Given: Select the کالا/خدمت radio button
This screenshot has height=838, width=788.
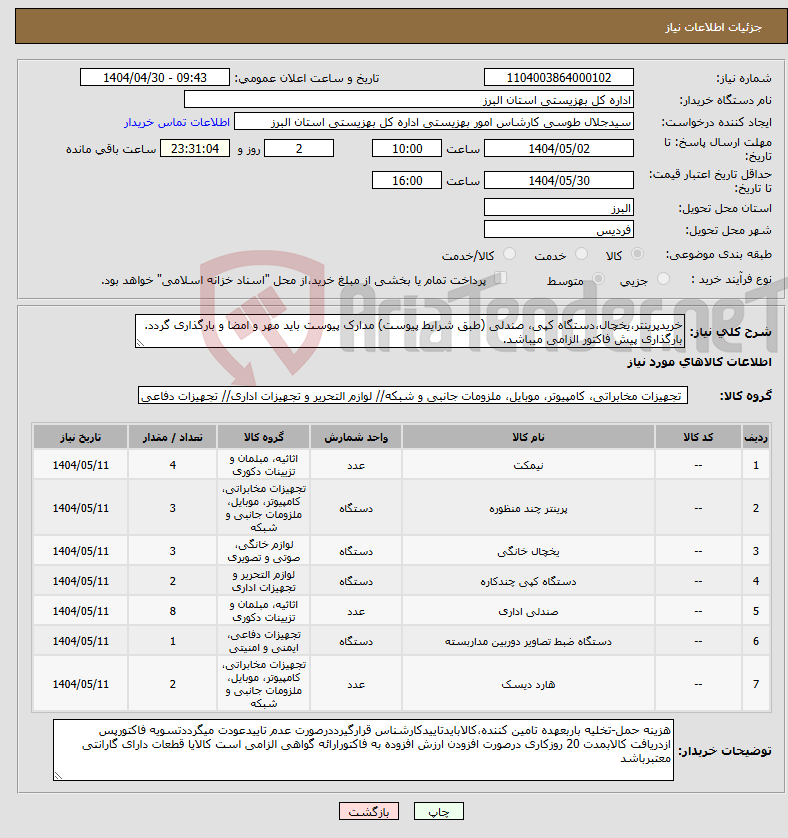Looking at the screenshot, I should click(x=509, y=254).
